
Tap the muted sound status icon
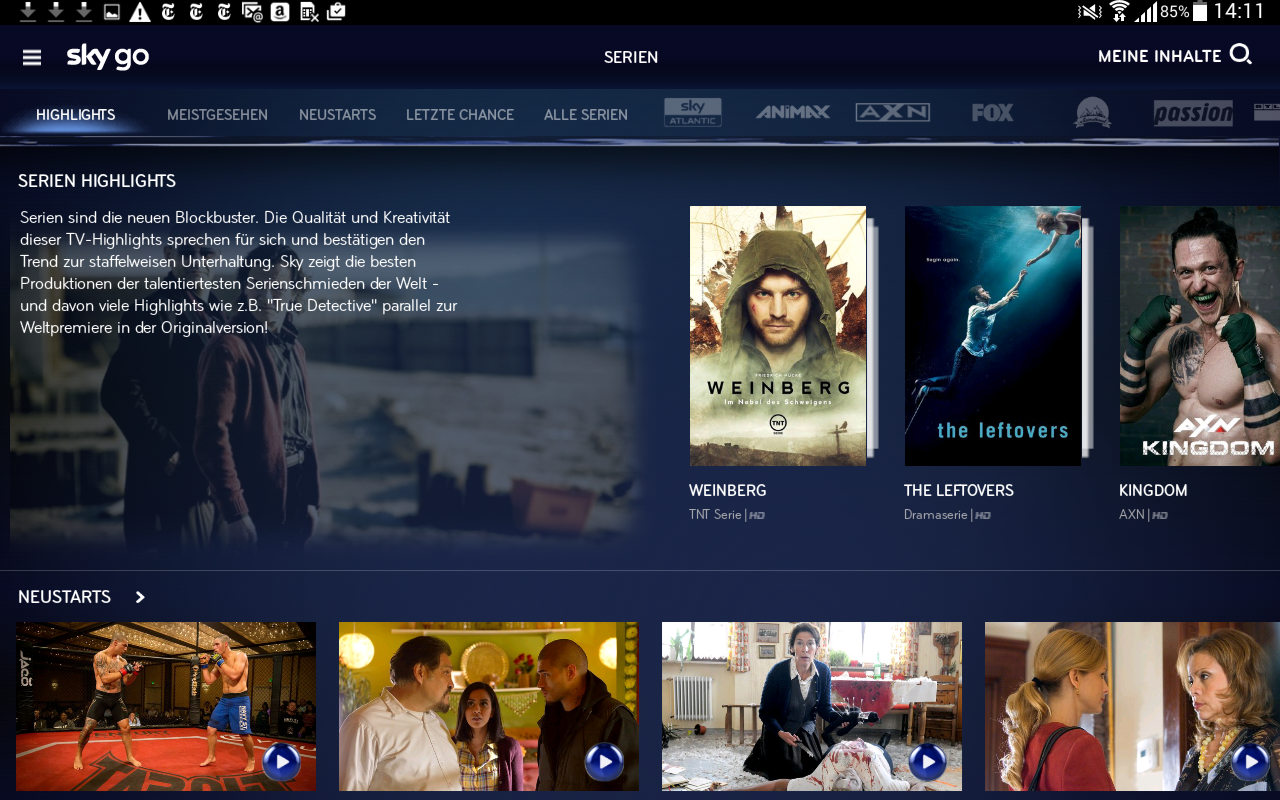(x=1089, y=12)
